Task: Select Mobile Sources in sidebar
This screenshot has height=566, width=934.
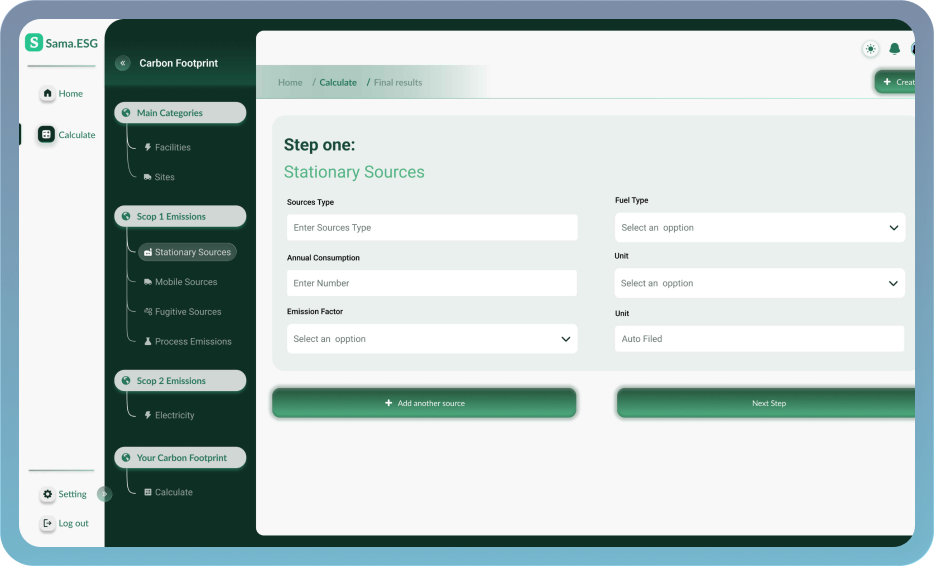Action: pyautogui.click(x=185, y=282)
